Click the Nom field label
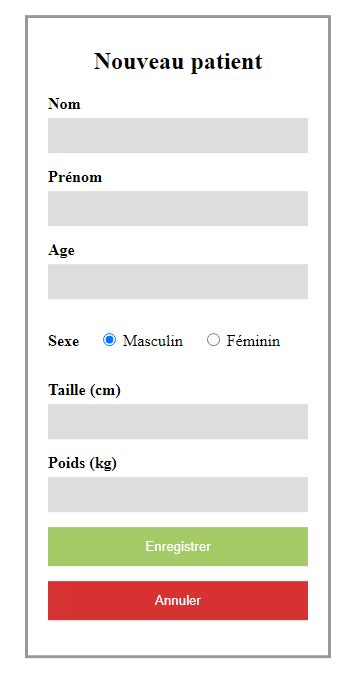This screenshot has width=363, height=679. [64, 104]
